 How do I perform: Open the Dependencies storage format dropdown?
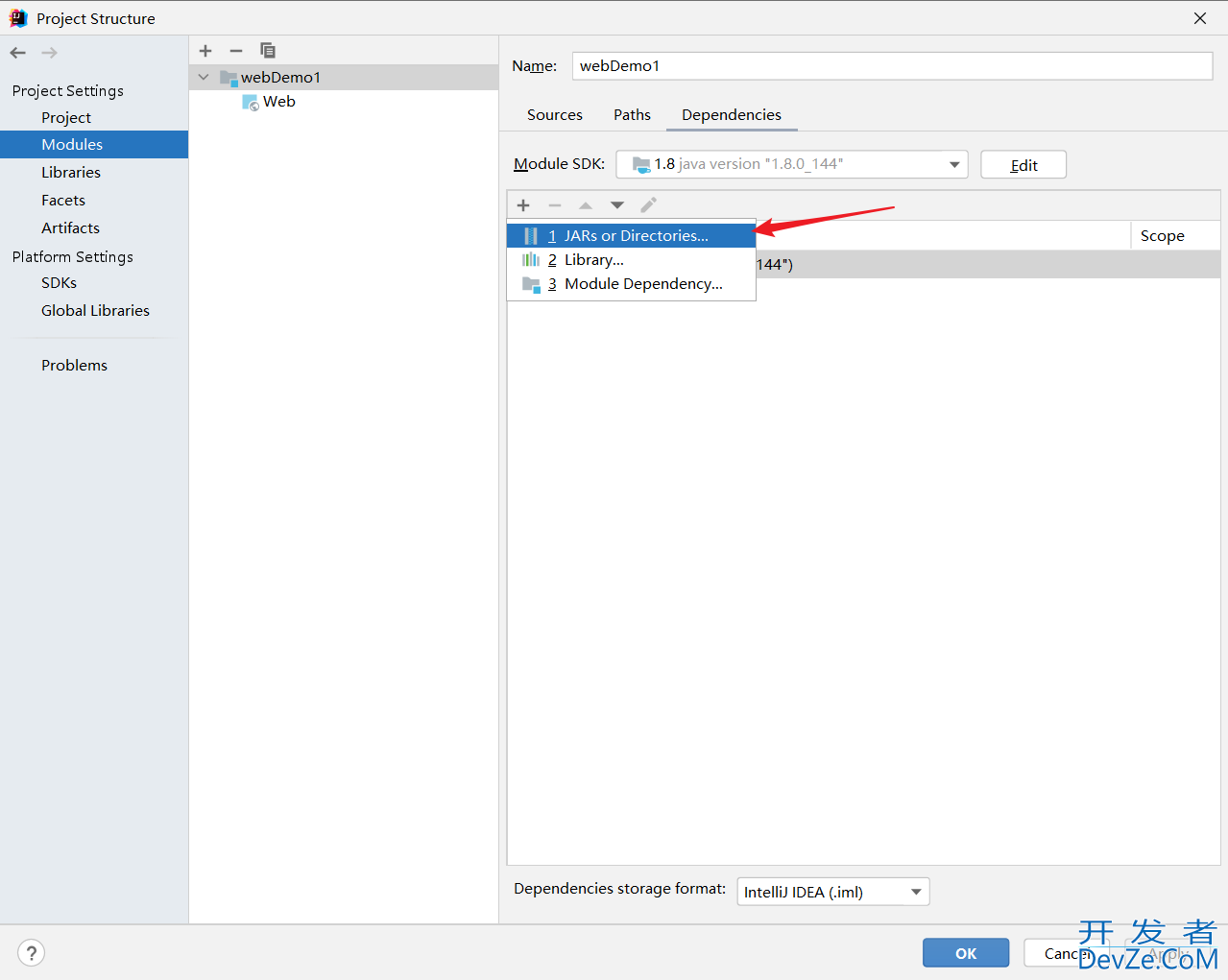point(833,892)
